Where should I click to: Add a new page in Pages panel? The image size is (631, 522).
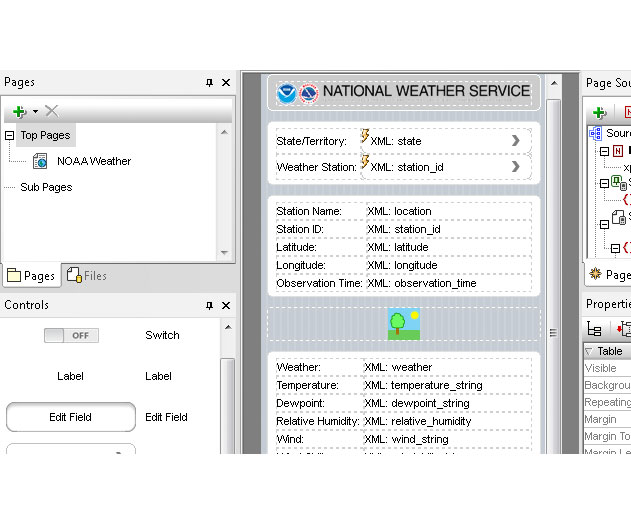coord(19,111)
